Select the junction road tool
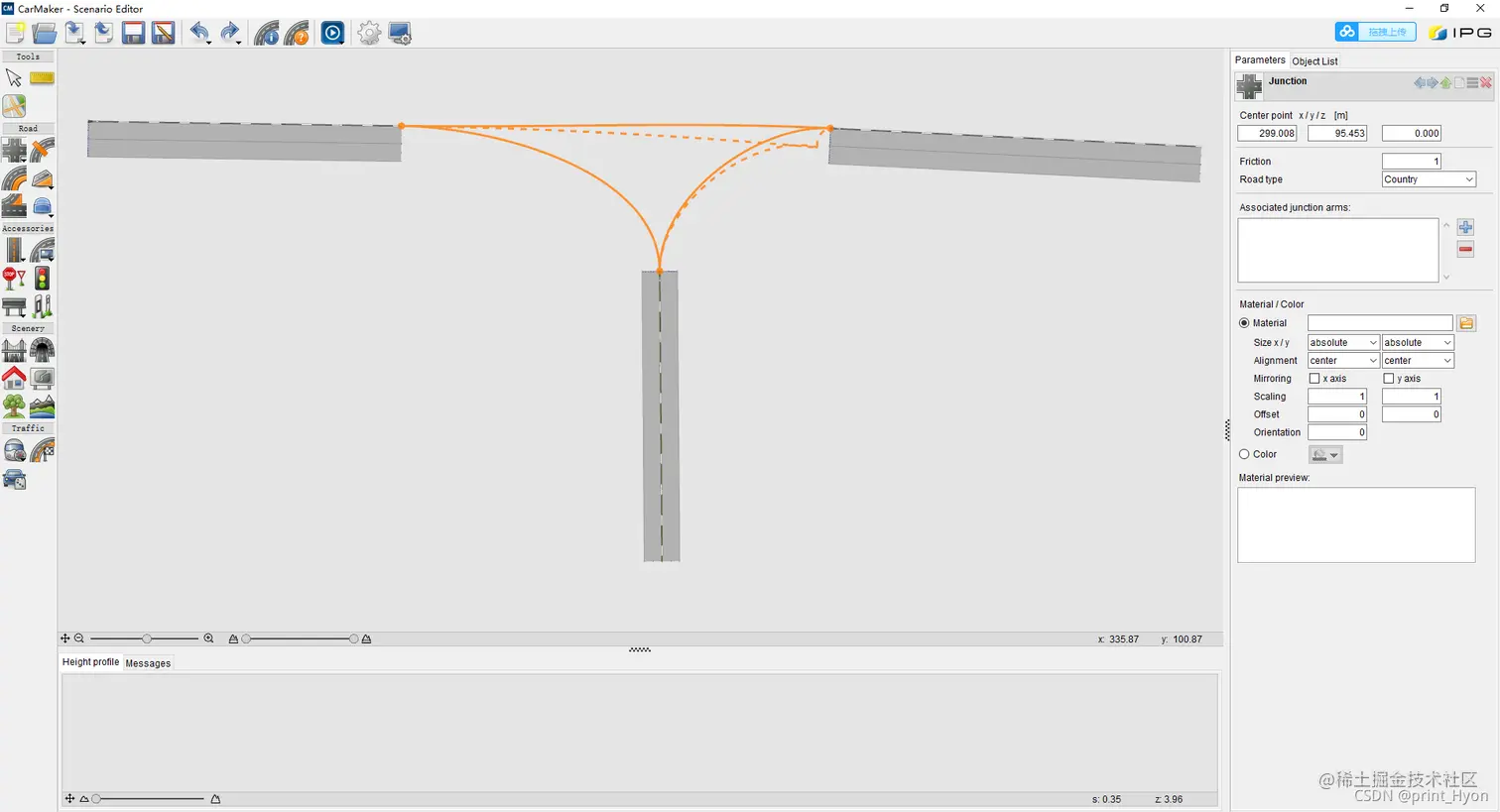The width and height of the screenshot is (1500, 812). coord(14,151)
